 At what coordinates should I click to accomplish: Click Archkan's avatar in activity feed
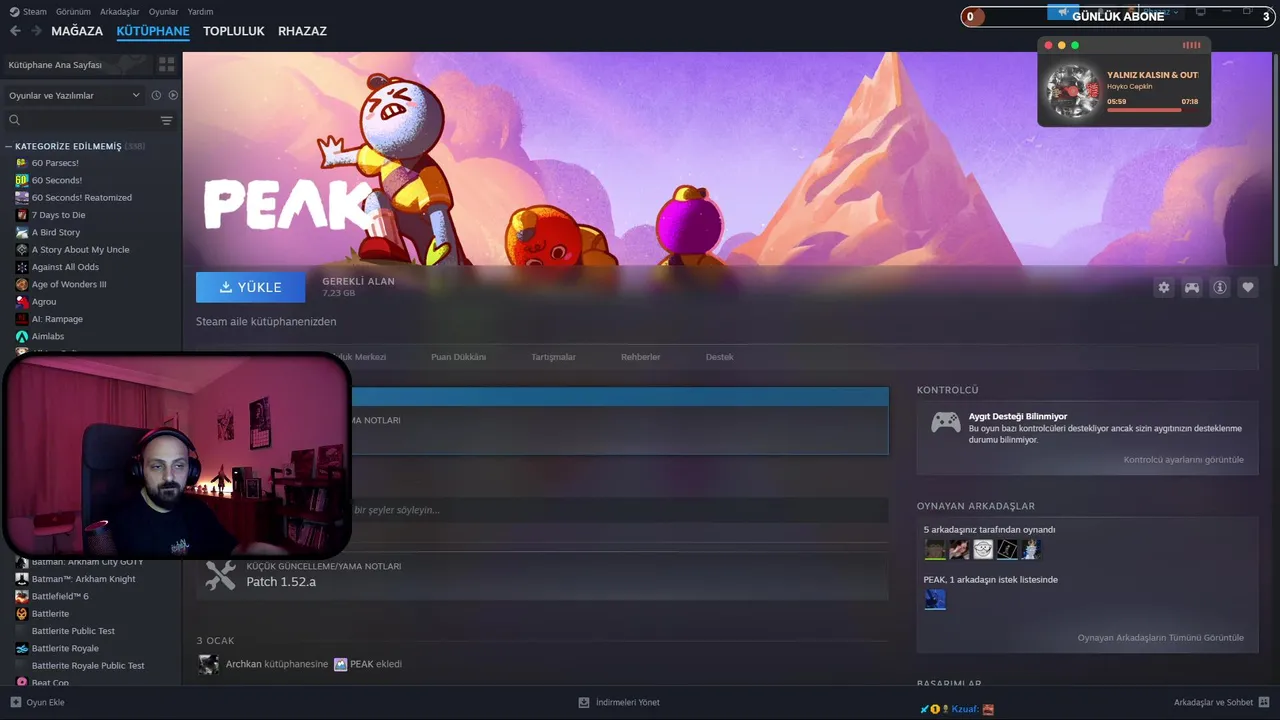[208, 664]
